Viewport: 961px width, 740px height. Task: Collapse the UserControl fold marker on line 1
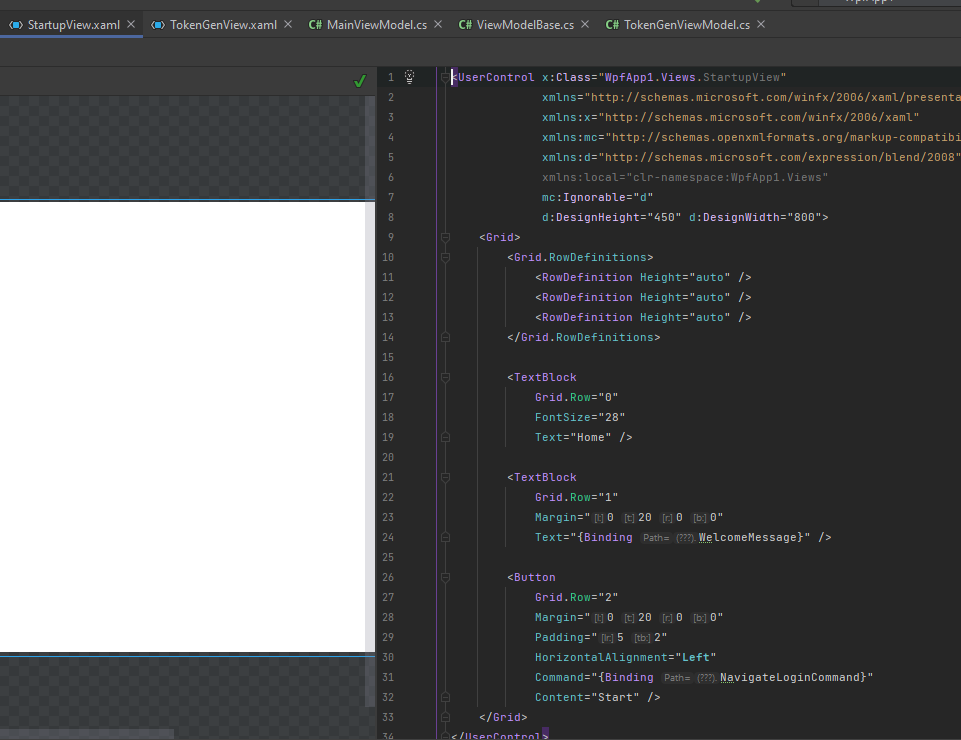[x=445, y=77]
